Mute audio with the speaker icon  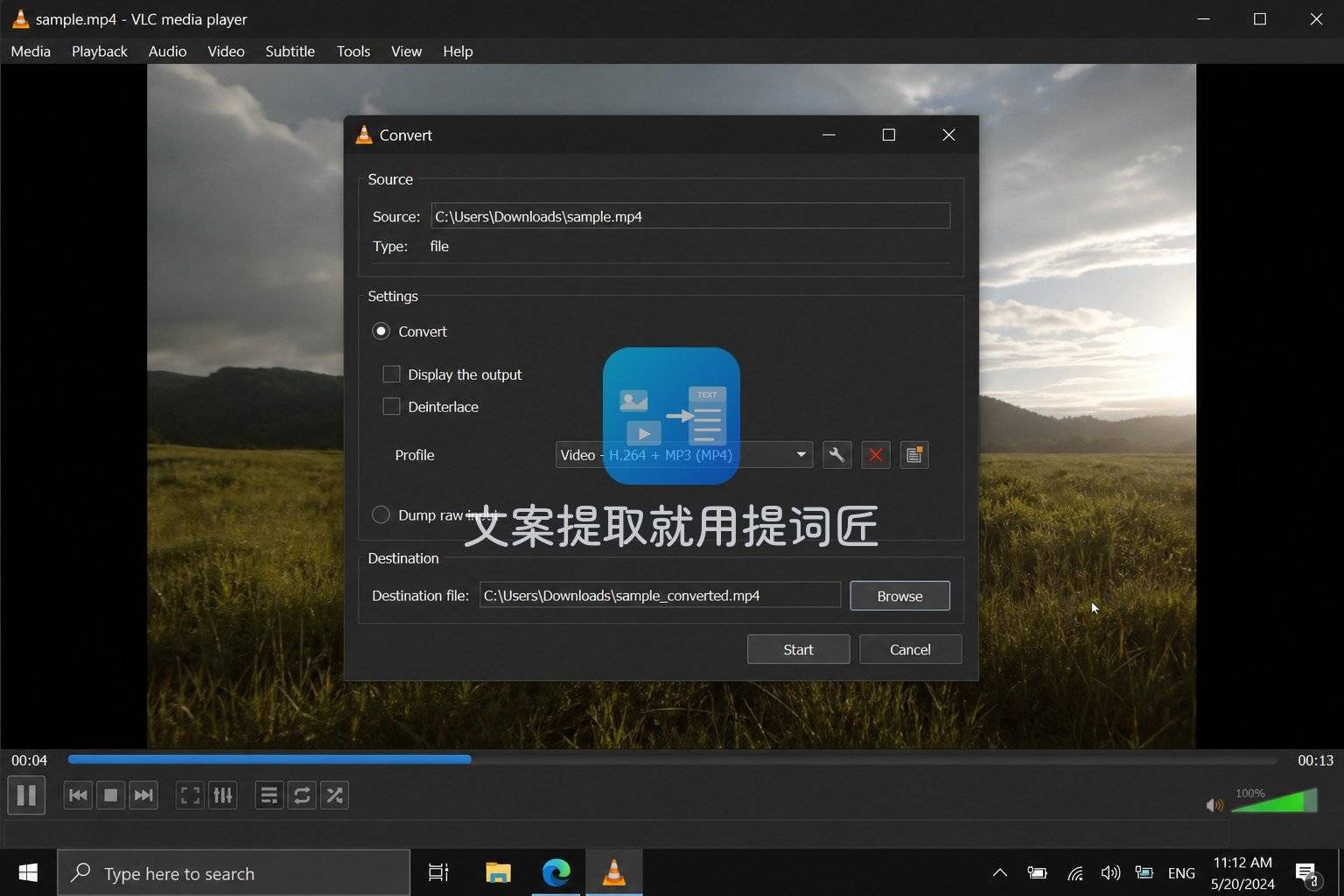1214,805
